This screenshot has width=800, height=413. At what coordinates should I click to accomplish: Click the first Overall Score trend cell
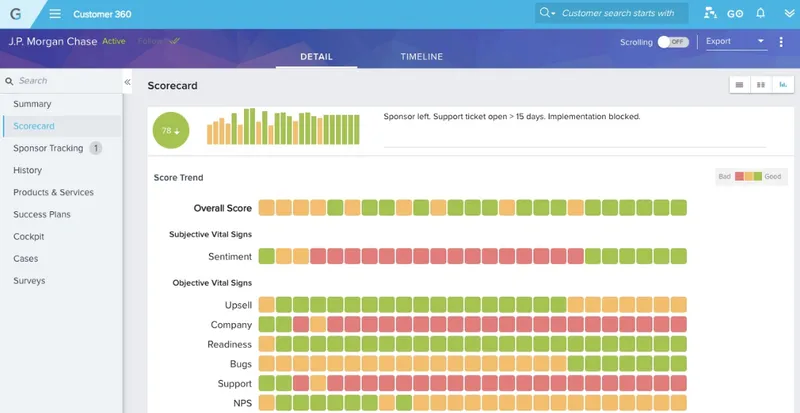(x=267, y=208)
